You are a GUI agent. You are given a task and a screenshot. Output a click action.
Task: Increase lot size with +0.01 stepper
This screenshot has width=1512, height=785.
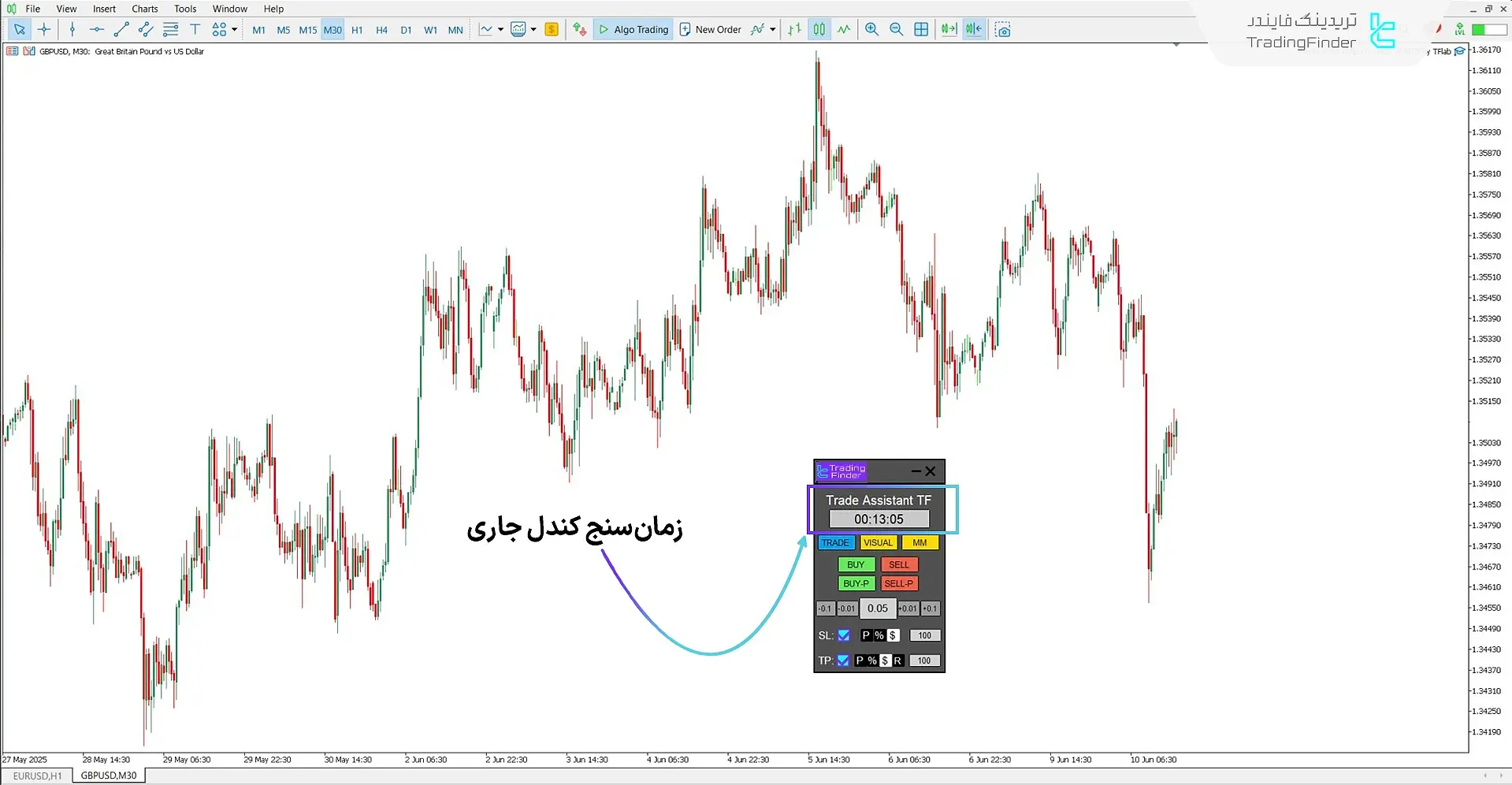tap(908, 608)
